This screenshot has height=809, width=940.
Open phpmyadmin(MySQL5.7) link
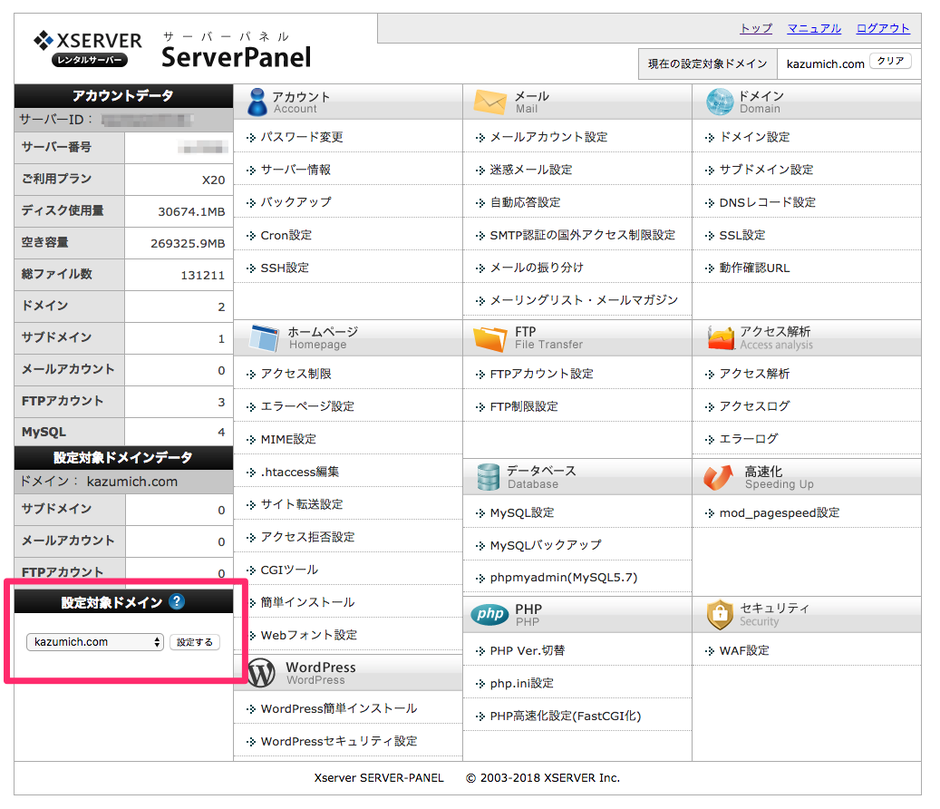(563, 577)
